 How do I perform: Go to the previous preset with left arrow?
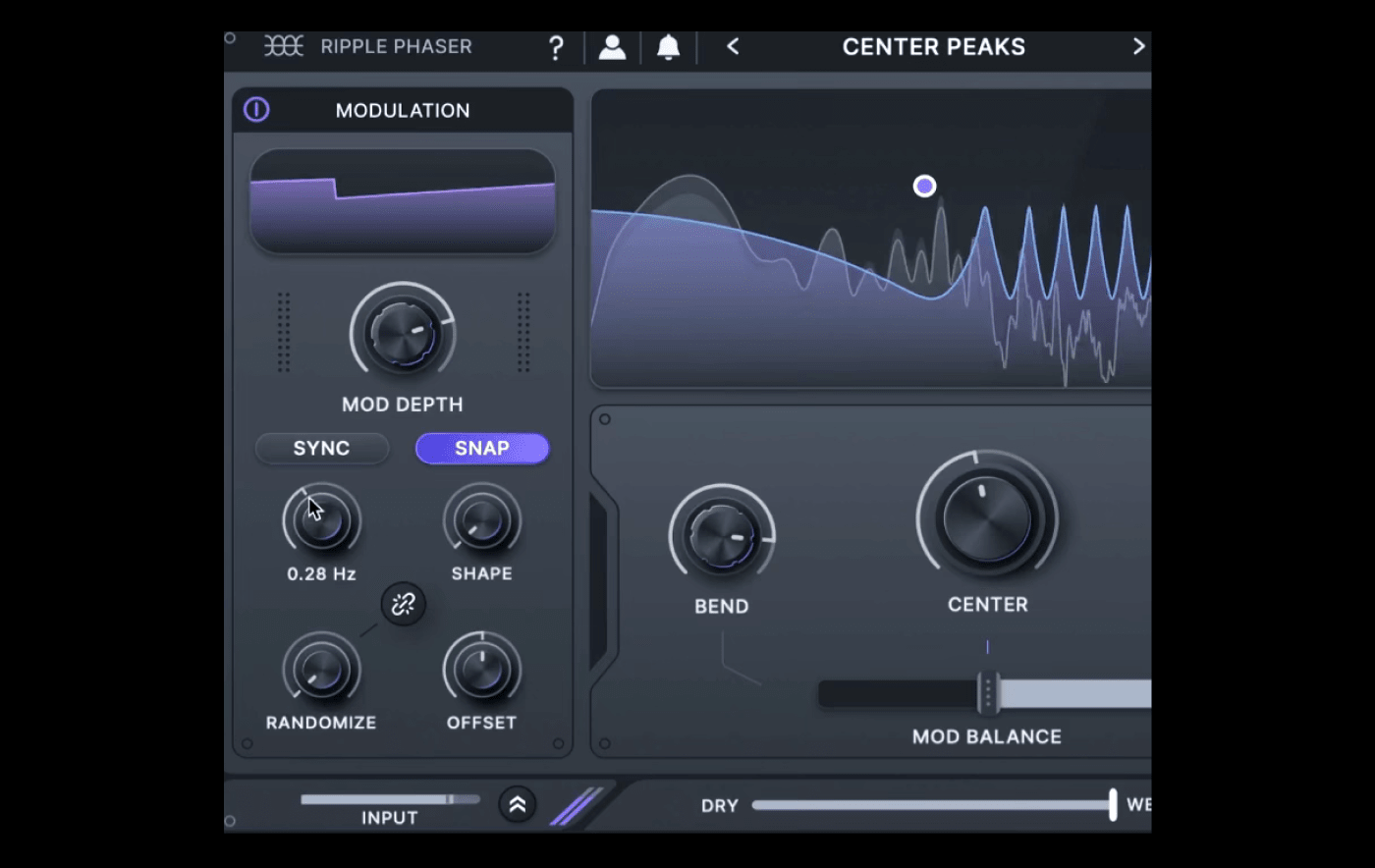[732, 46]
